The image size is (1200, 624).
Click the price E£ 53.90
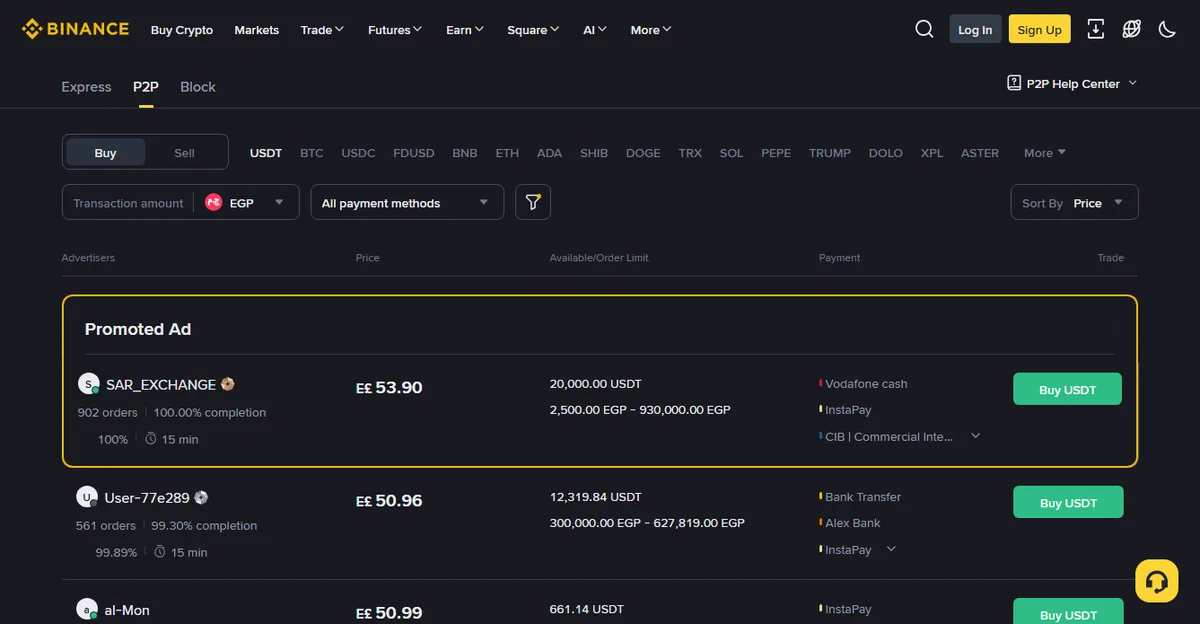(389, 387)
